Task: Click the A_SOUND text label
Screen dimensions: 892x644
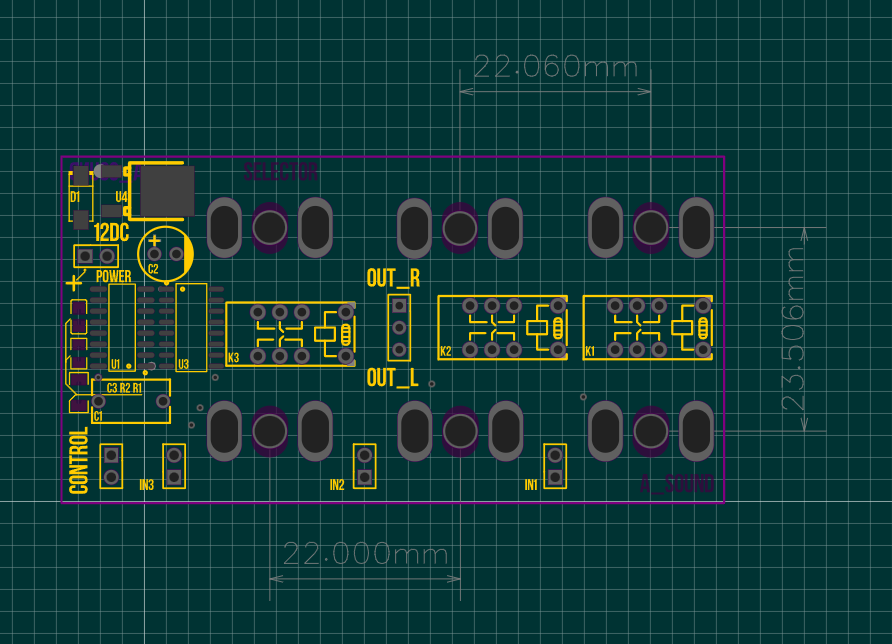Action: click(x=678, y=485)
